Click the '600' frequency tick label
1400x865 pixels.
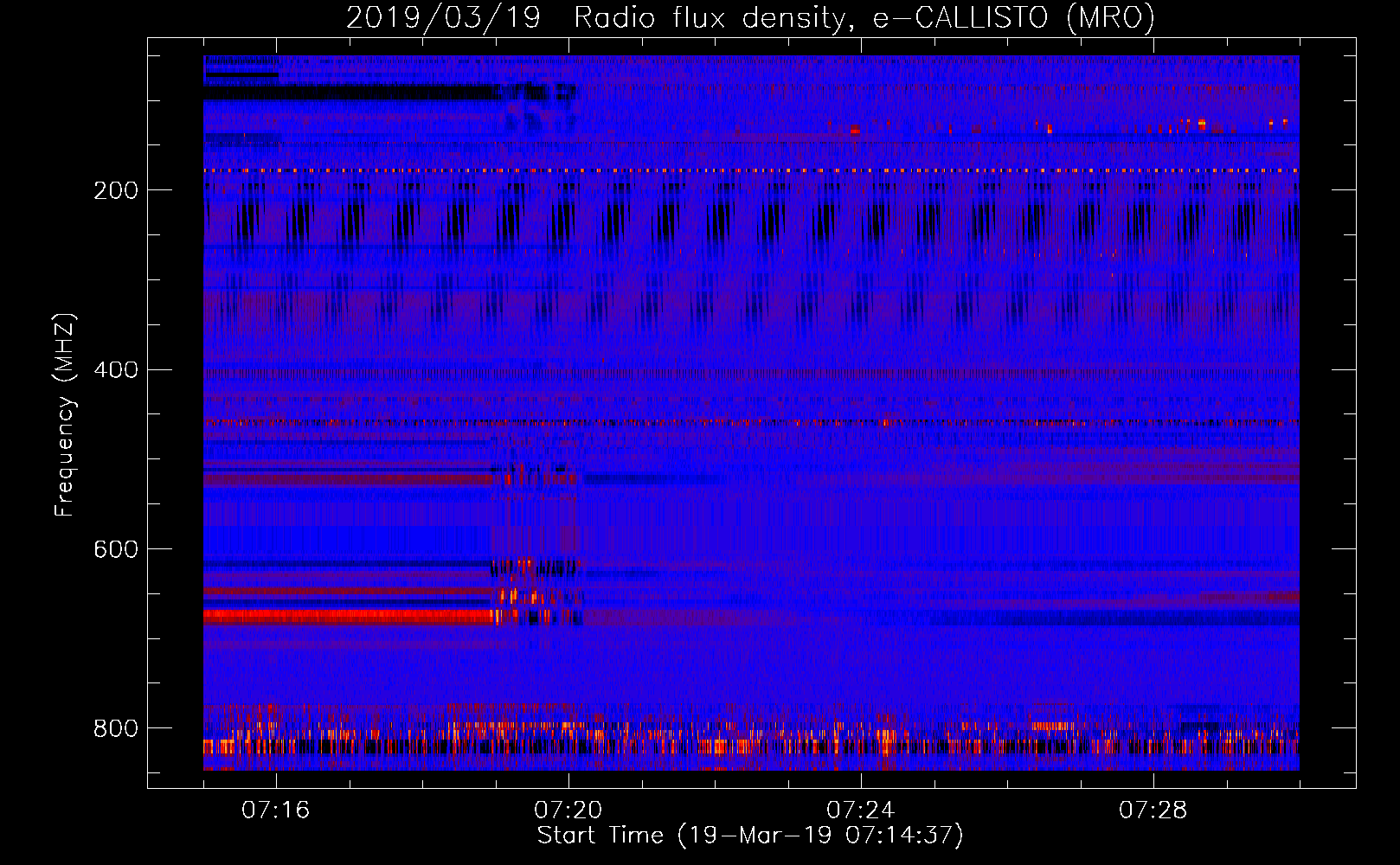coord(116,550)
